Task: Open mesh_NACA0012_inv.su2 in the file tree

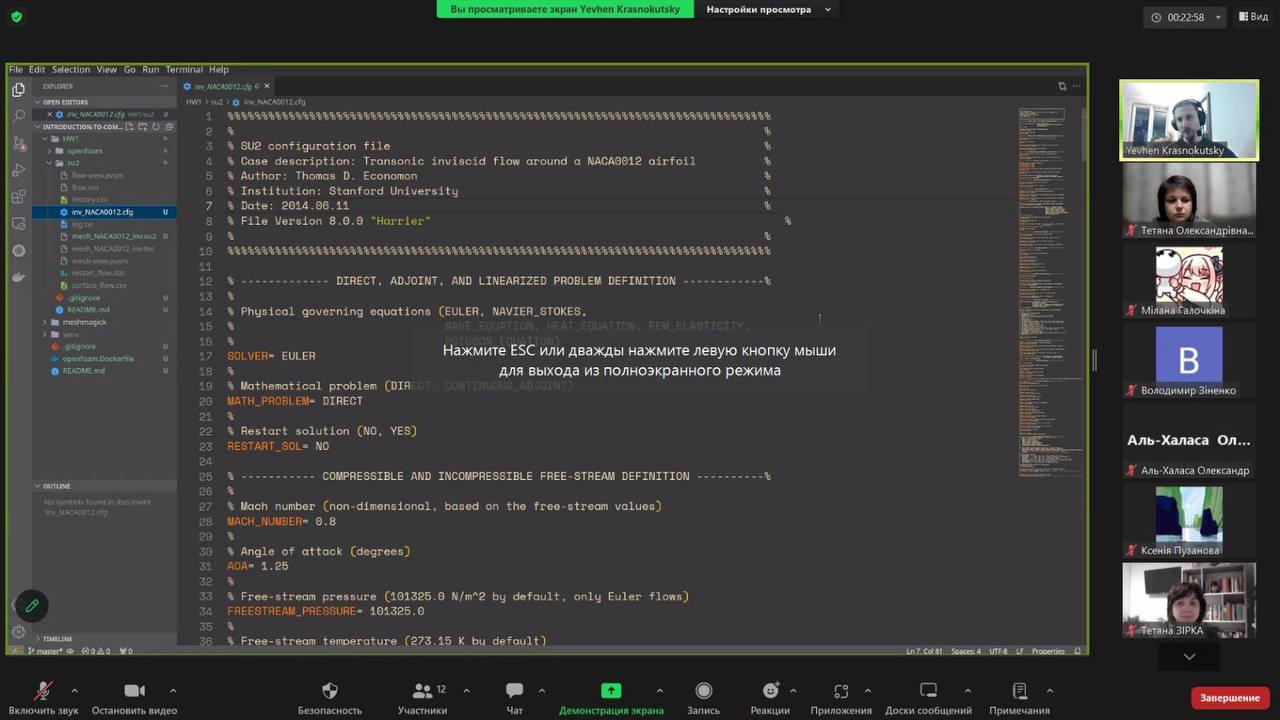Action: [x=113, y=236]
